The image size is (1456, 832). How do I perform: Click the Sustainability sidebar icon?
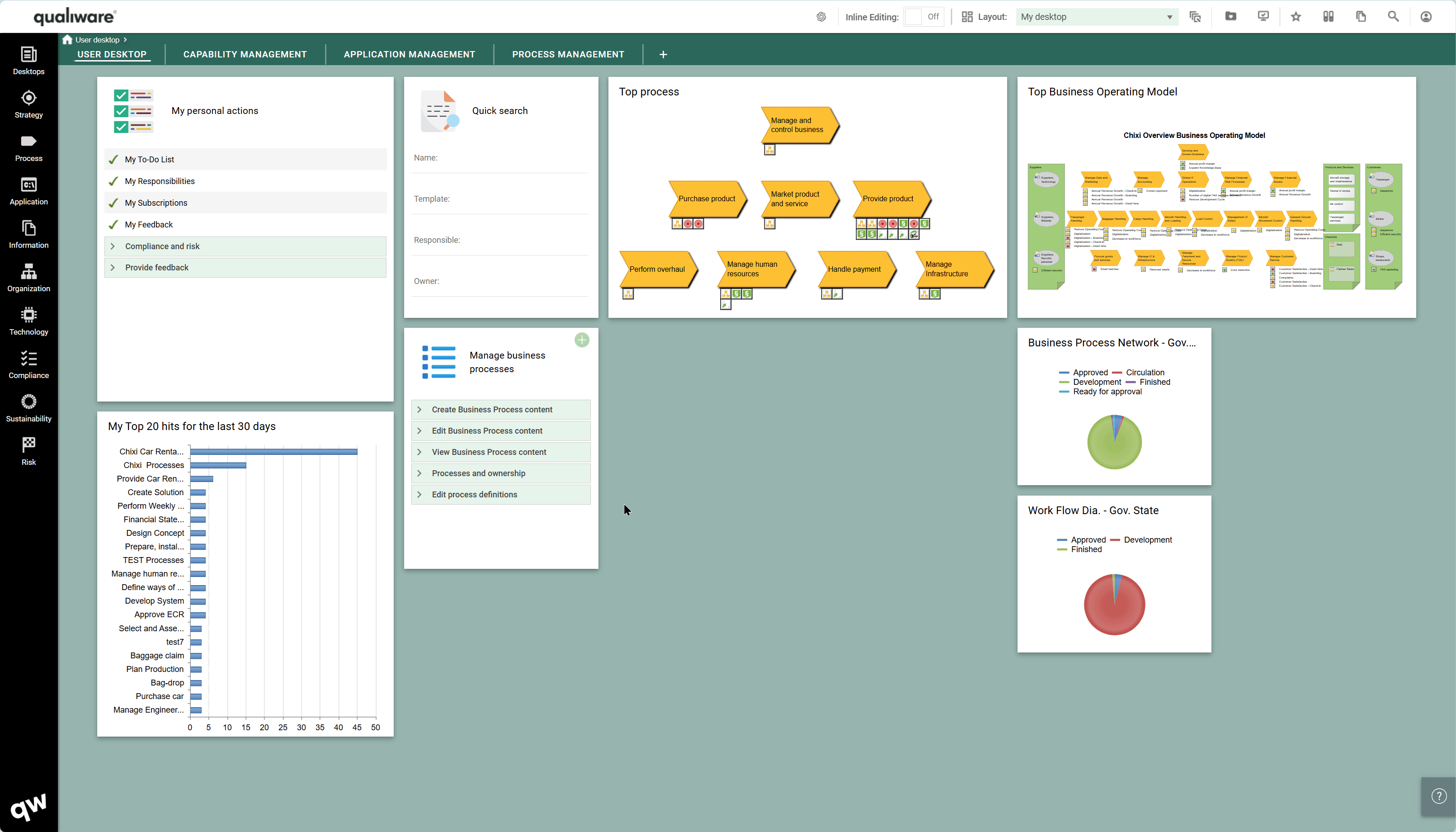[x=28, y=408]
